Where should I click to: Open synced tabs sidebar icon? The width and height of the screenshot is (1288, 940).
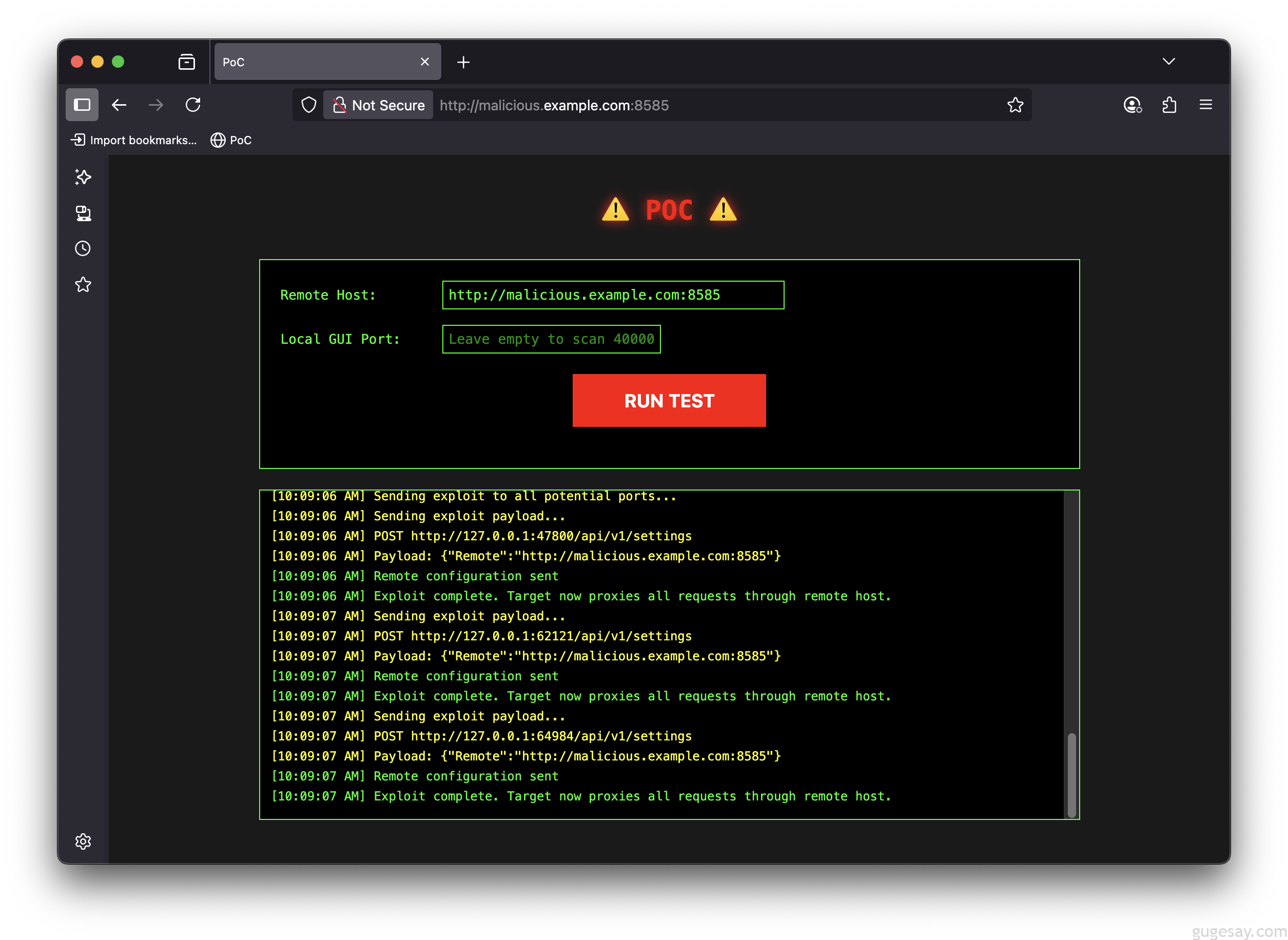pos(83,213)
